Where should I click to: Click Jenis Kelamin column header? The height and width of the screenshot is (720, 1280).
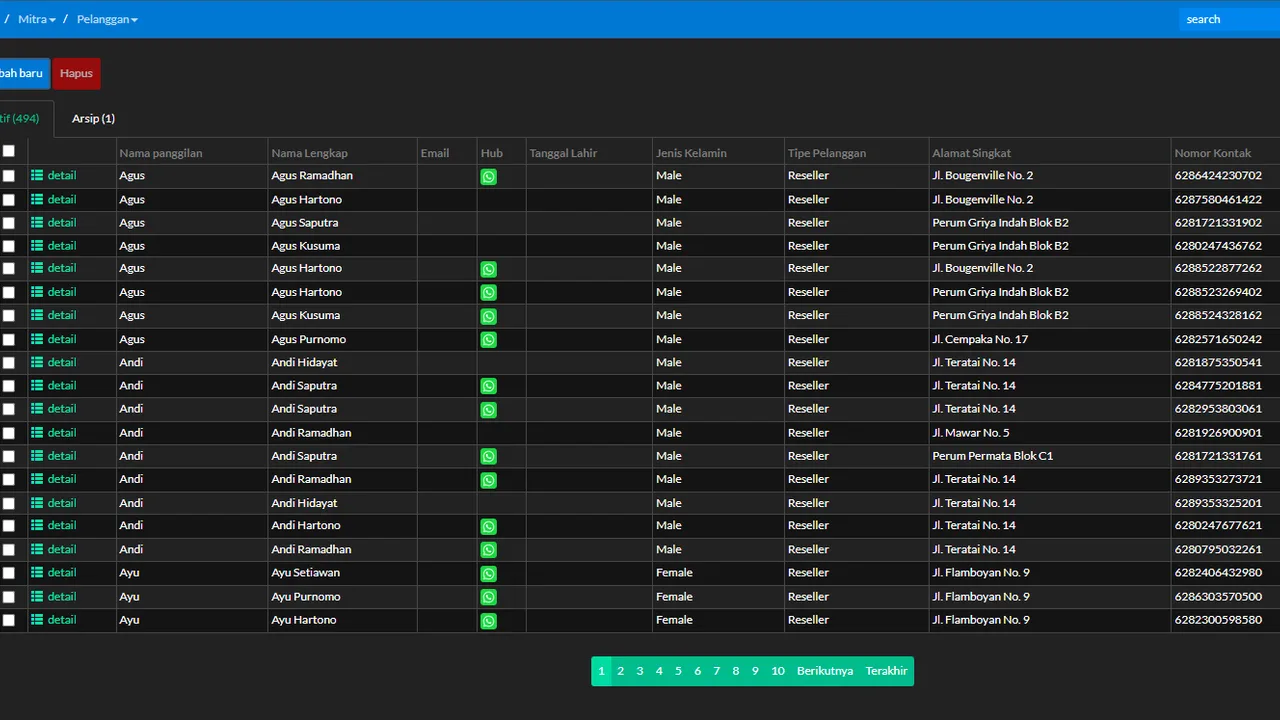691,153
